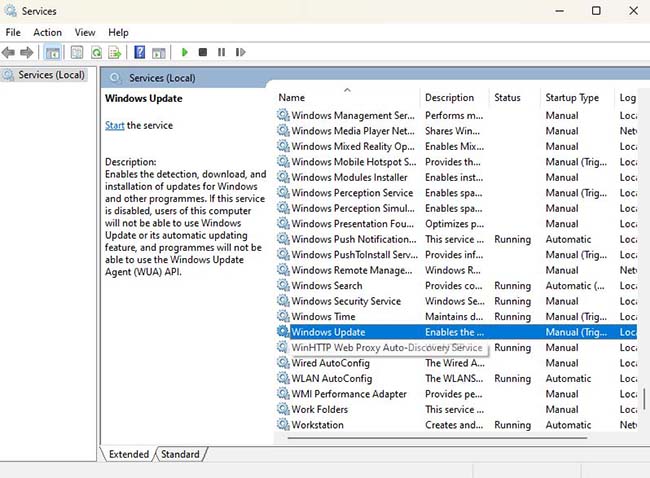
Task: Click gear icon of Wired AutoConfig row
Action: coord(283,363)
